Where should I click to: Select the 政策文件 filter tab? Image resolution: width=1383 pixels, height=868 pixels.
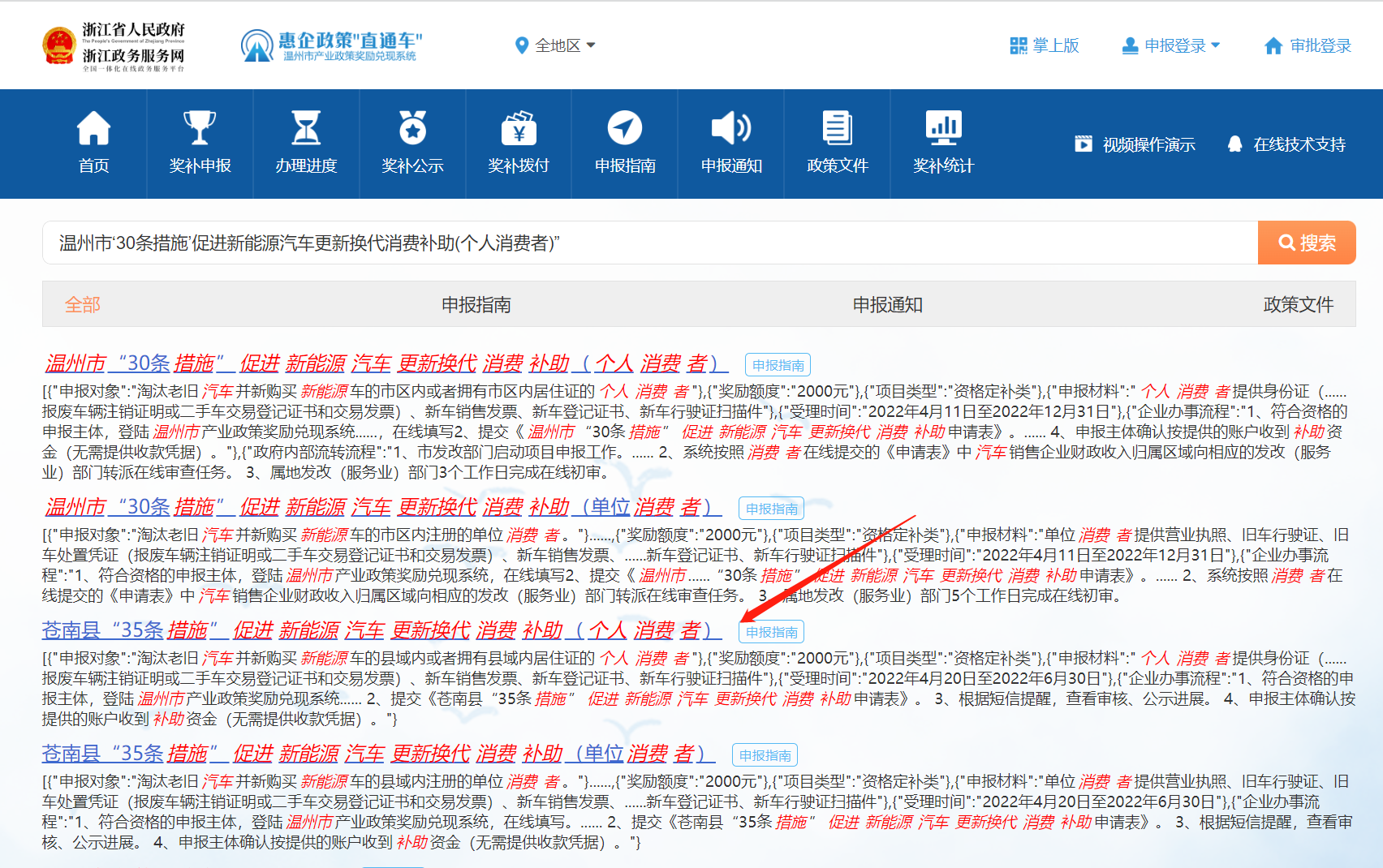[x=1298, y=305]
